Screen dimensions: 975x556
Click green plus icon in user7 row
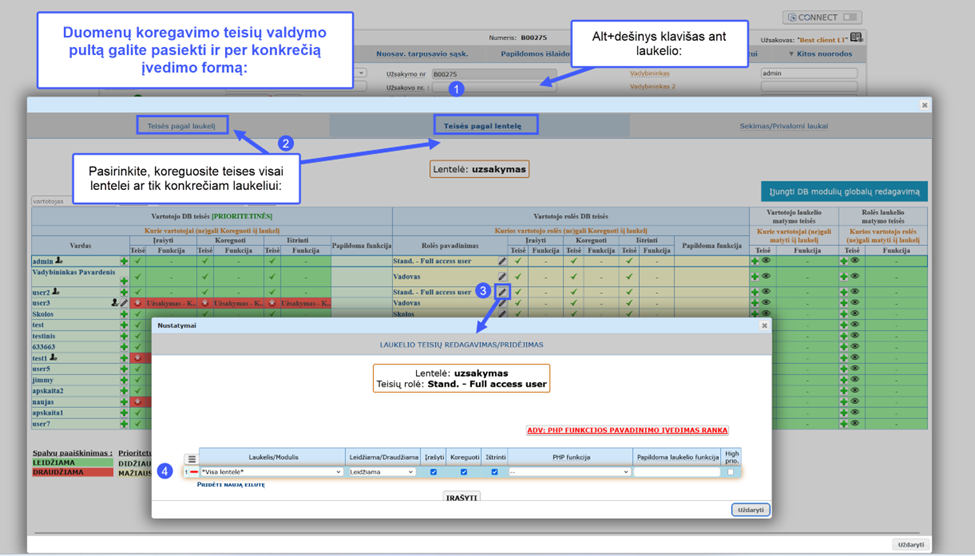pos(124,424)
